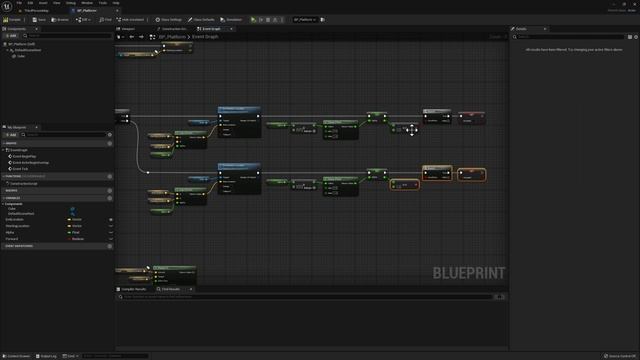Toggle Forward variable visibility eye

coord(111,239)
